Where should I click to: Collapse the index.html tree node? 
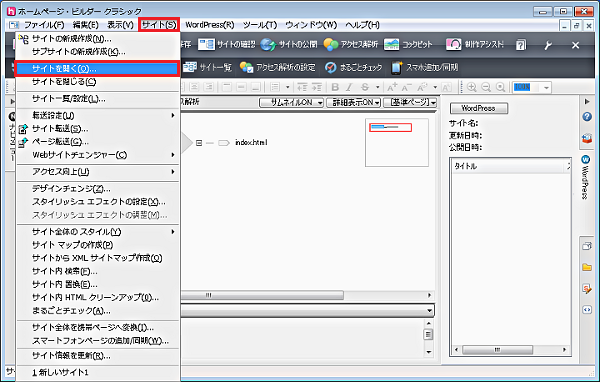coord(199,143)
